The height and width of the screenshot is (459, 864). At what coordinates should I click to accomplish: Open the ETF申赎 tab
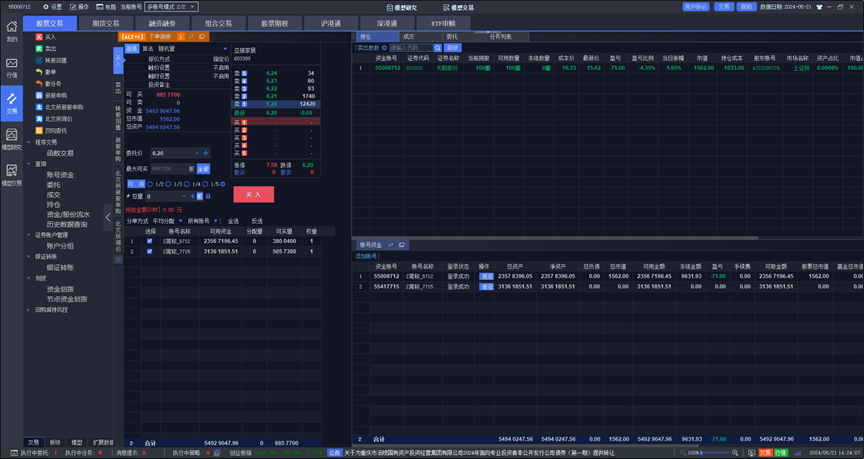444,24
